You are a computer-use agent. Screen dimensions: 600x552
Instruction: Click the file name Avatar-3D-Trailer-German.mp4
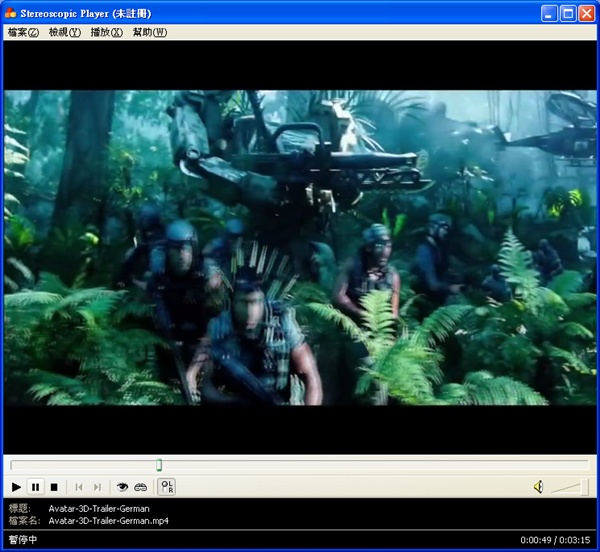click(108, 521)
